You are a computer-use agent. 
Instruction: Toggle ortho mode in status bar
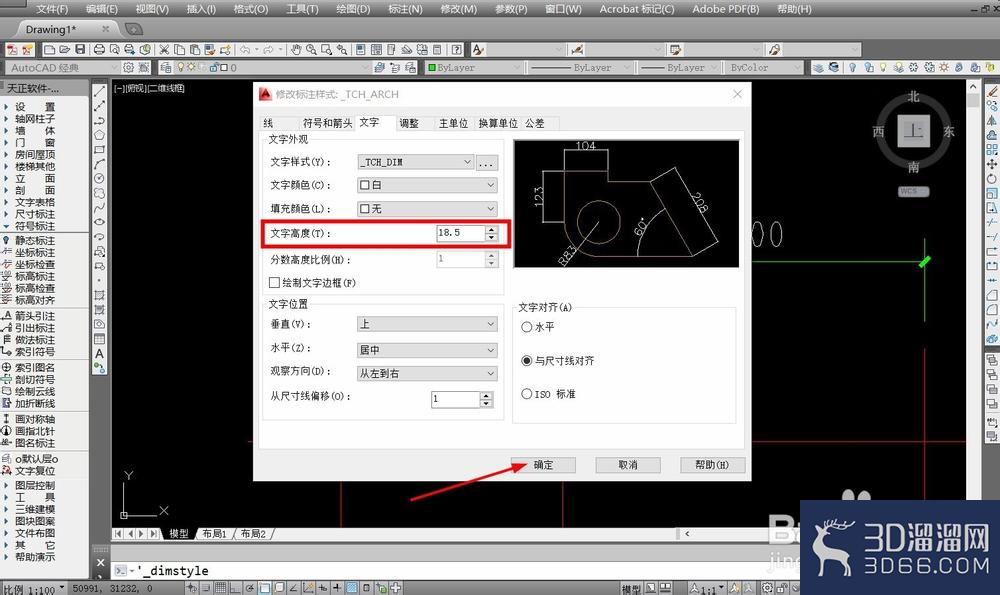235,587
